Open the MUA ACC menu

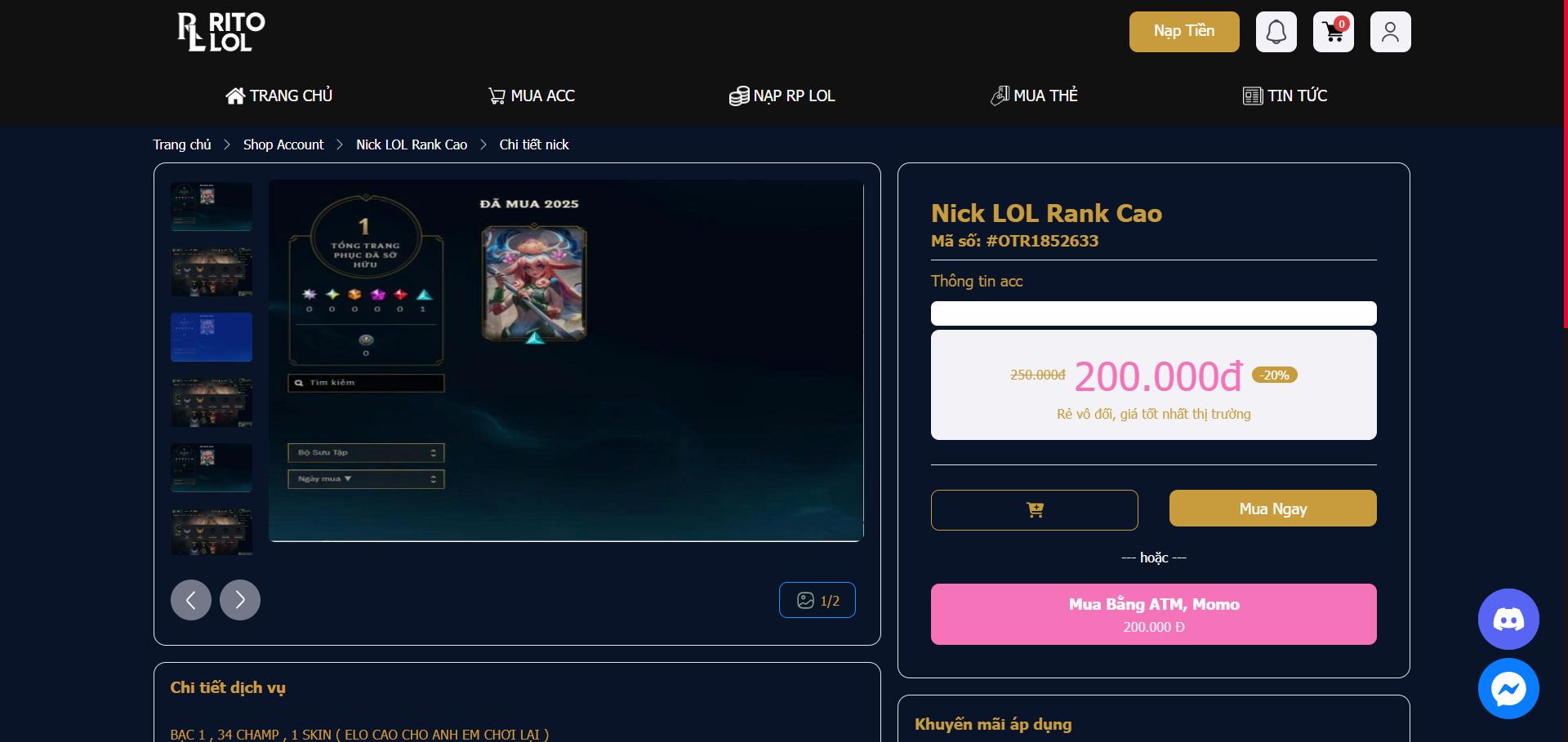click(531, 96)
